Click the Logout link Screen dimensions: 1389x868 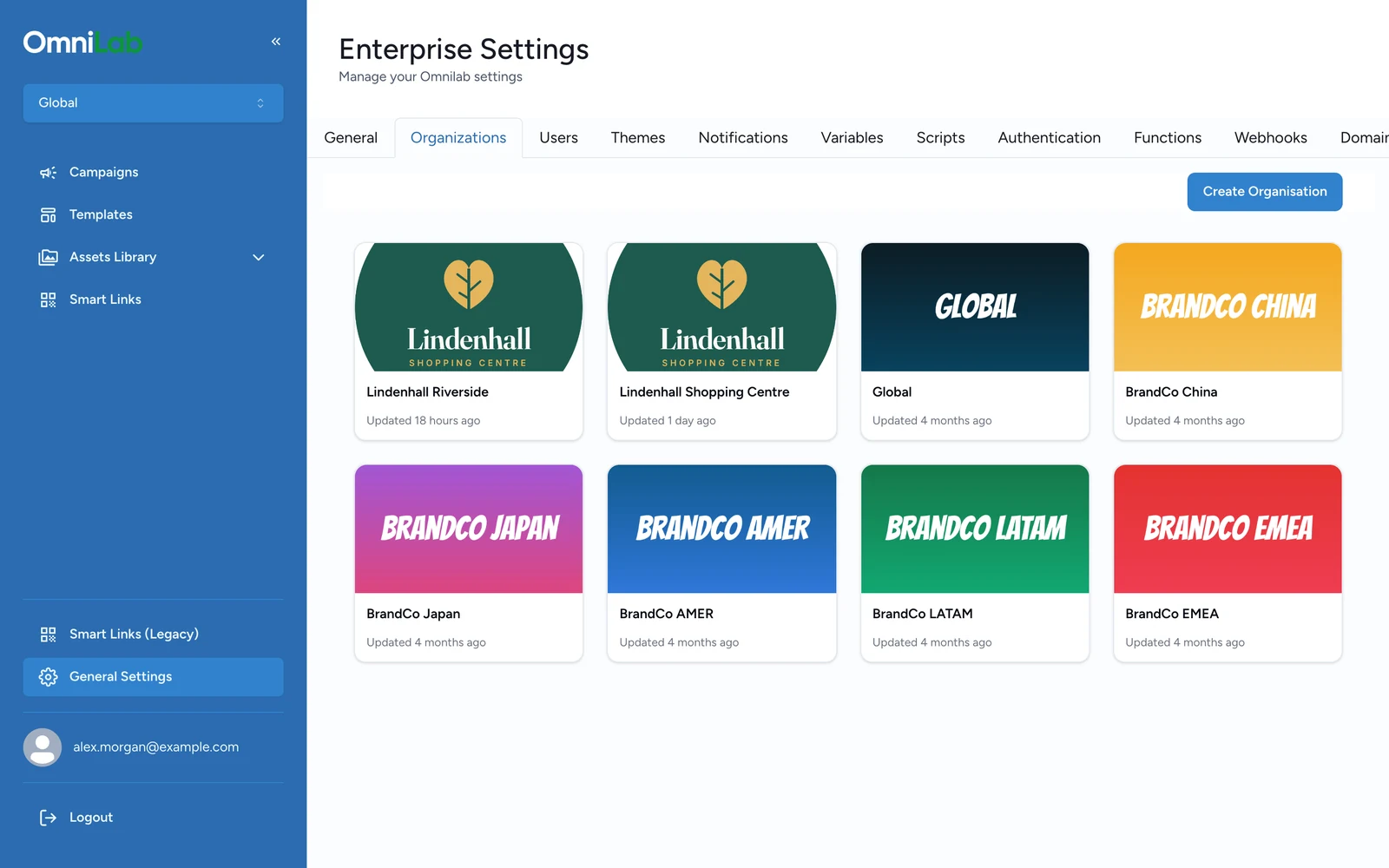click(91, 818)
